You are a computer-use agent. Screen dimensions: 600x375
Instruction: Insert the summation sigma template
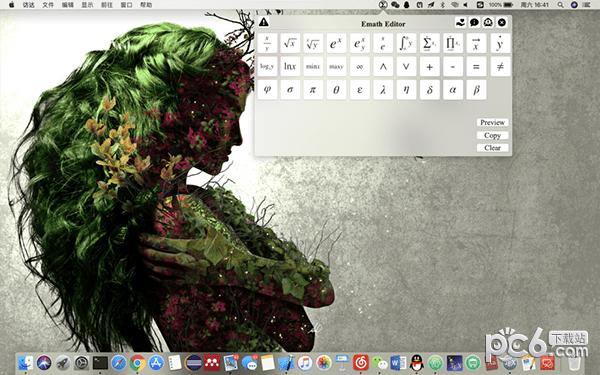pyautogui.click(x=430, y=43)
